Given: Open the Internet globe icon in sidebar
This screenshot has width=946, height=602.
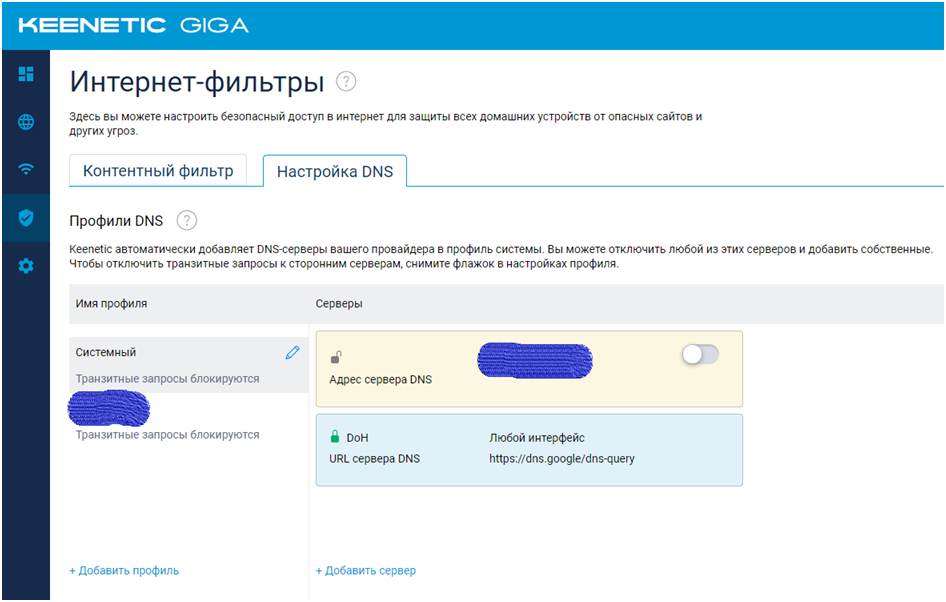Looking at the screenshot, I should coord(26,122).
